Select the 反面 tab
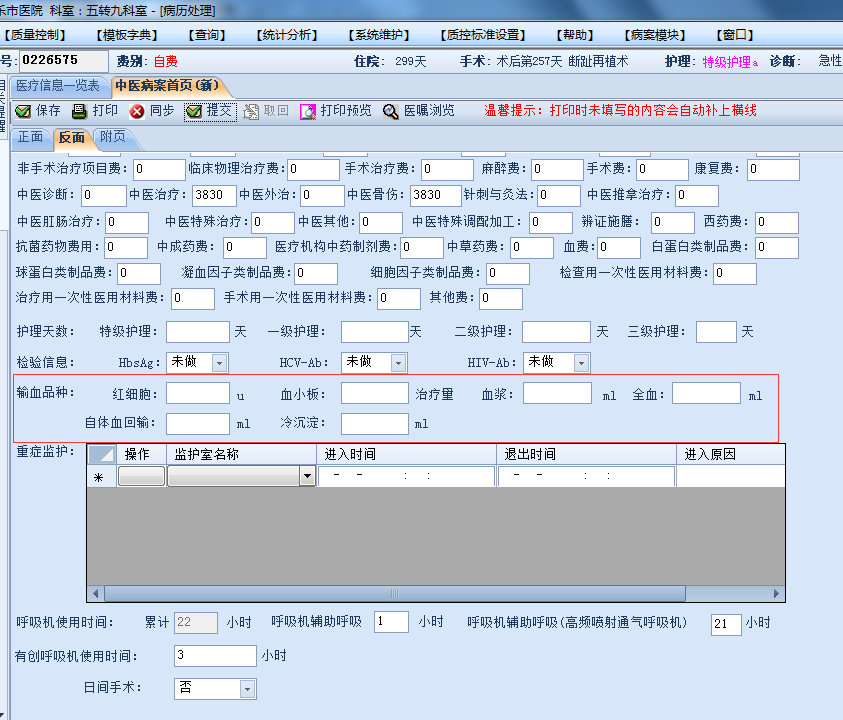 pyautogui.click(x=72, y=138)
